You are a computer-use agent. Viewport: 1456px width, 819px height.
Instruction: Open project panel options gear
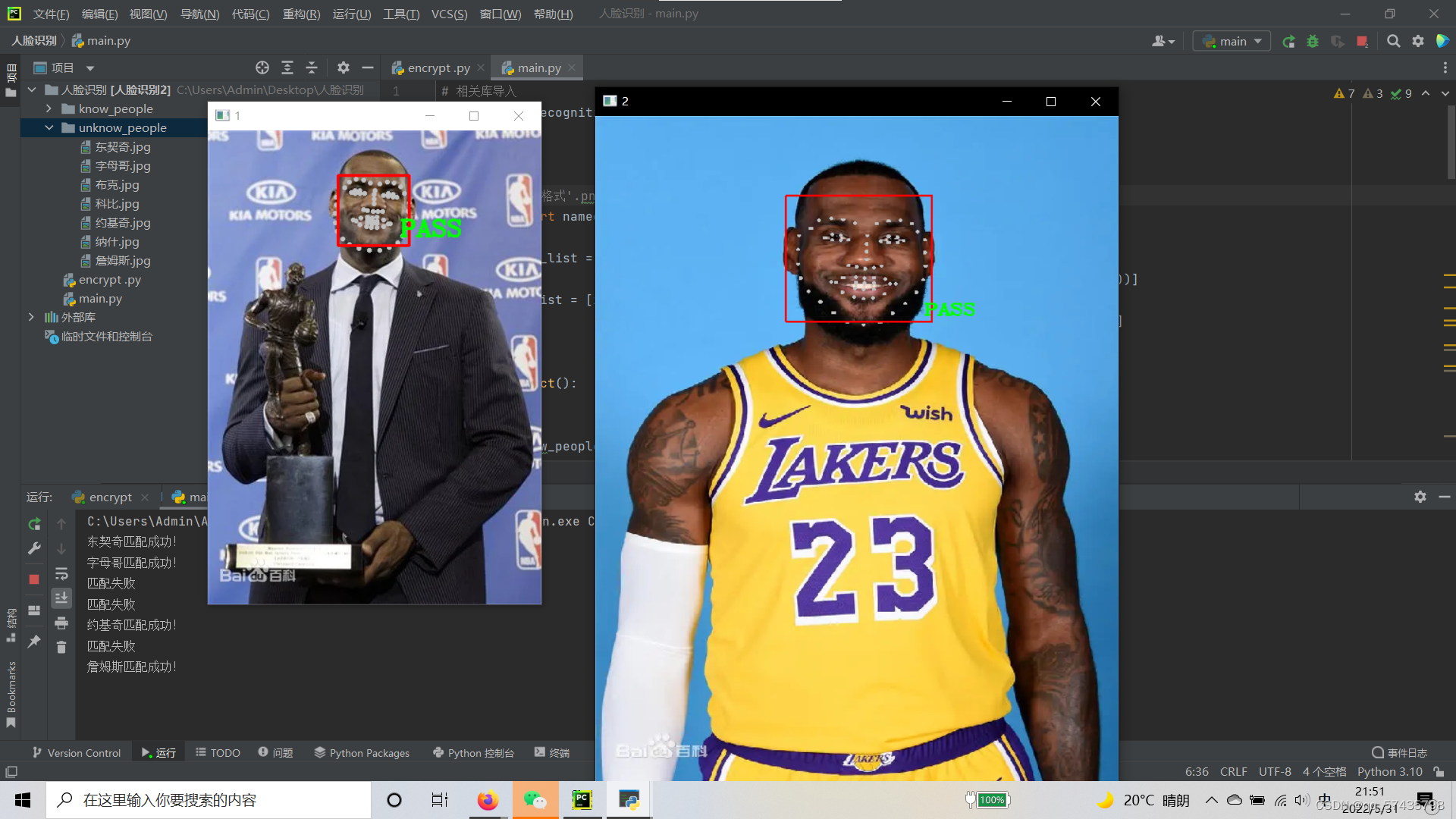pyautogui.click(x=344, y=67)
